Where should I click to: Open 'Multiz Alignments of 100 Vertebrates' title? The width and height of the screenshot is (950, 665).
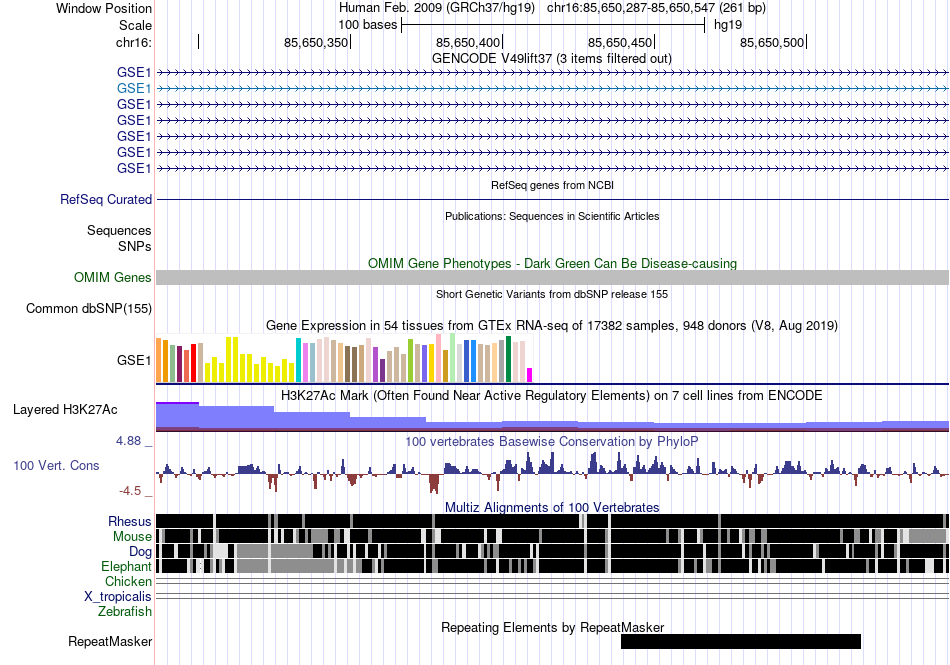click(x=552, y=508)
